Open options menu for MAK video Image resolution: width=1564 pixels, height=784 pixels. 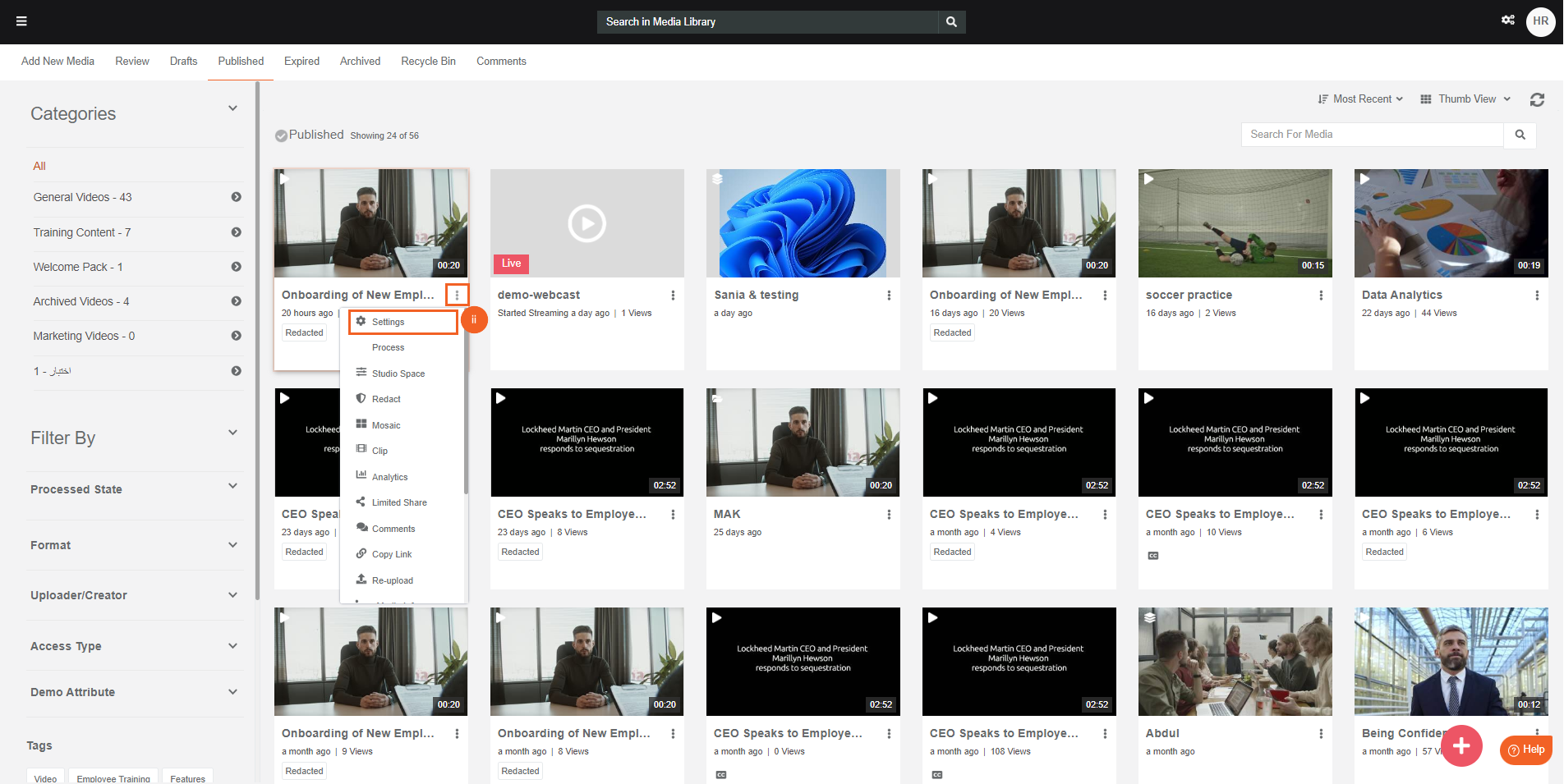pos(889,515)
